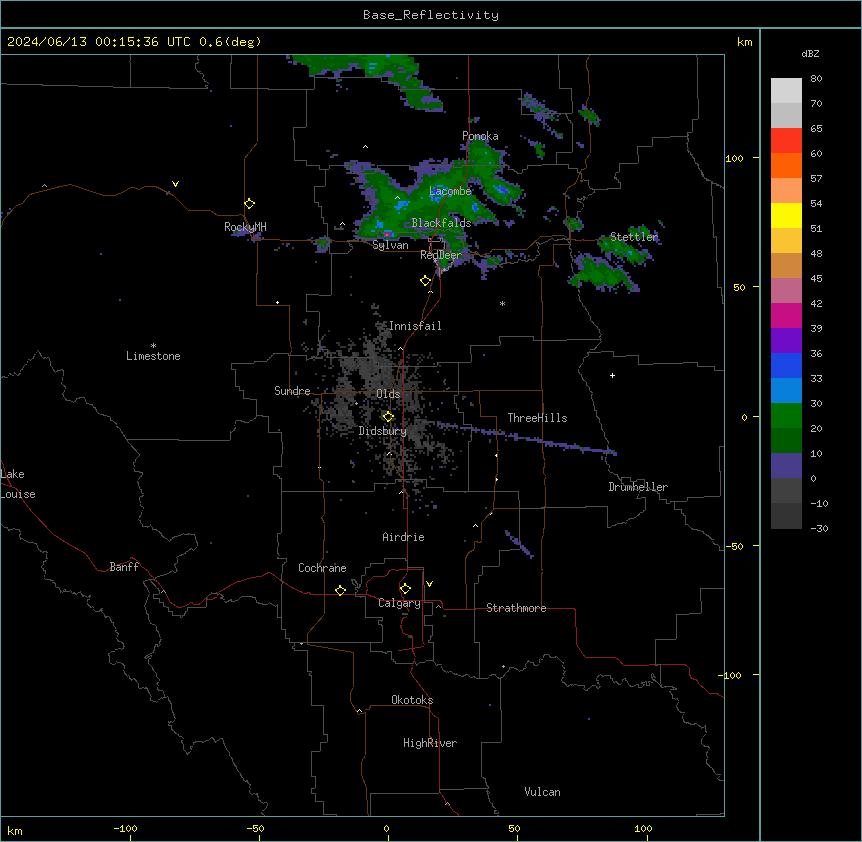Click the yellow v marker northeast of Calgary
The width and height of the screenshot is (862, 842).
(x=429, y=584)
